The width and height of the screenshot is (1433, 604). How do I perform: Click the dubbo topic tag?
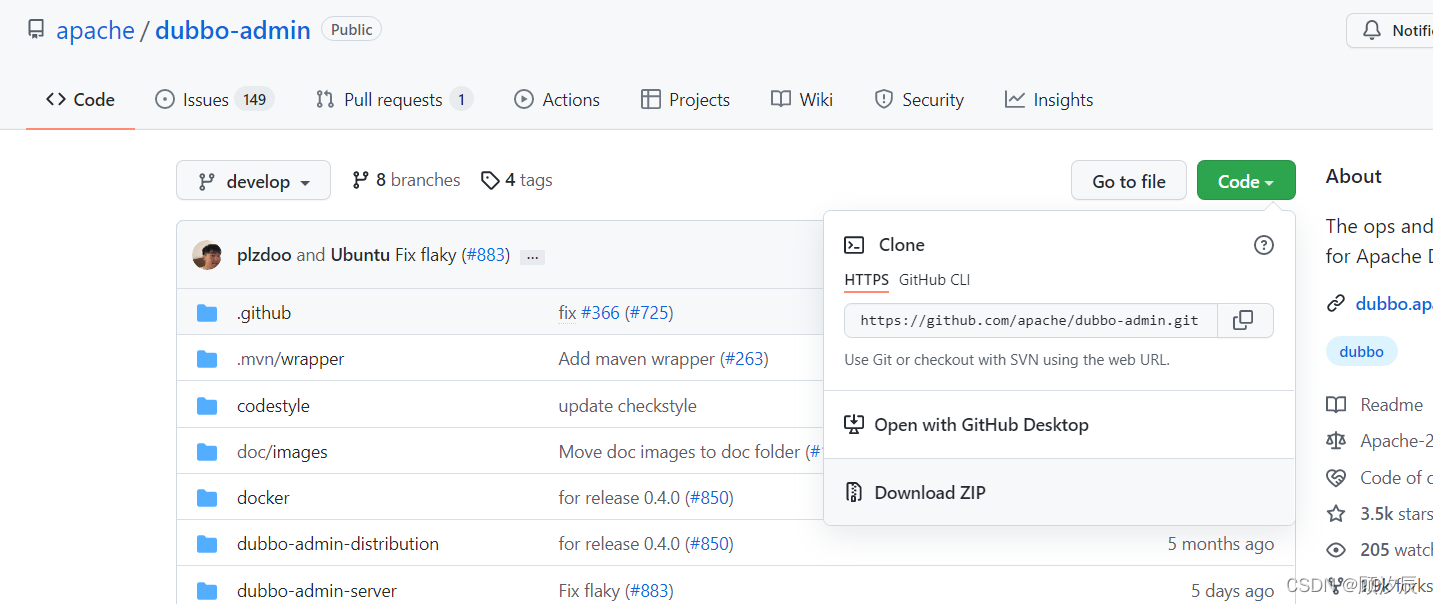[1361, 352]
